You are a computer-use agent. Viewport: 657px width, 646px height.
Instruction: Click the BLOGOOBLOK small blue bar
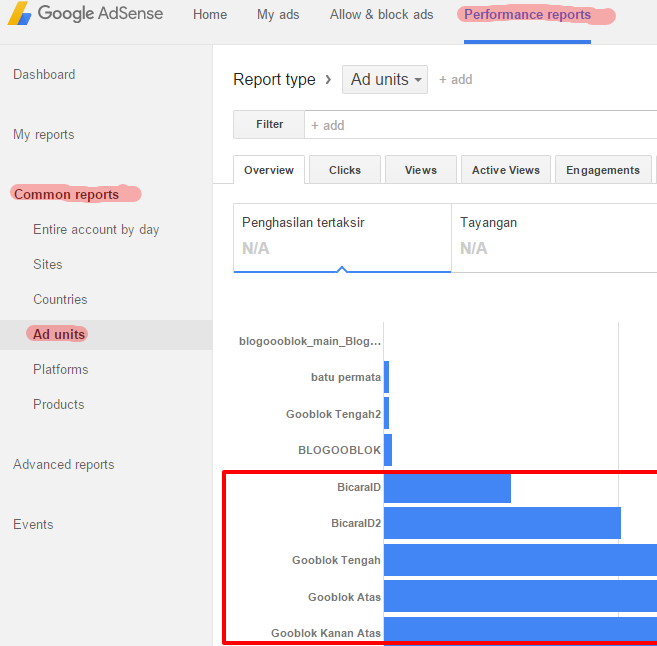388,450
